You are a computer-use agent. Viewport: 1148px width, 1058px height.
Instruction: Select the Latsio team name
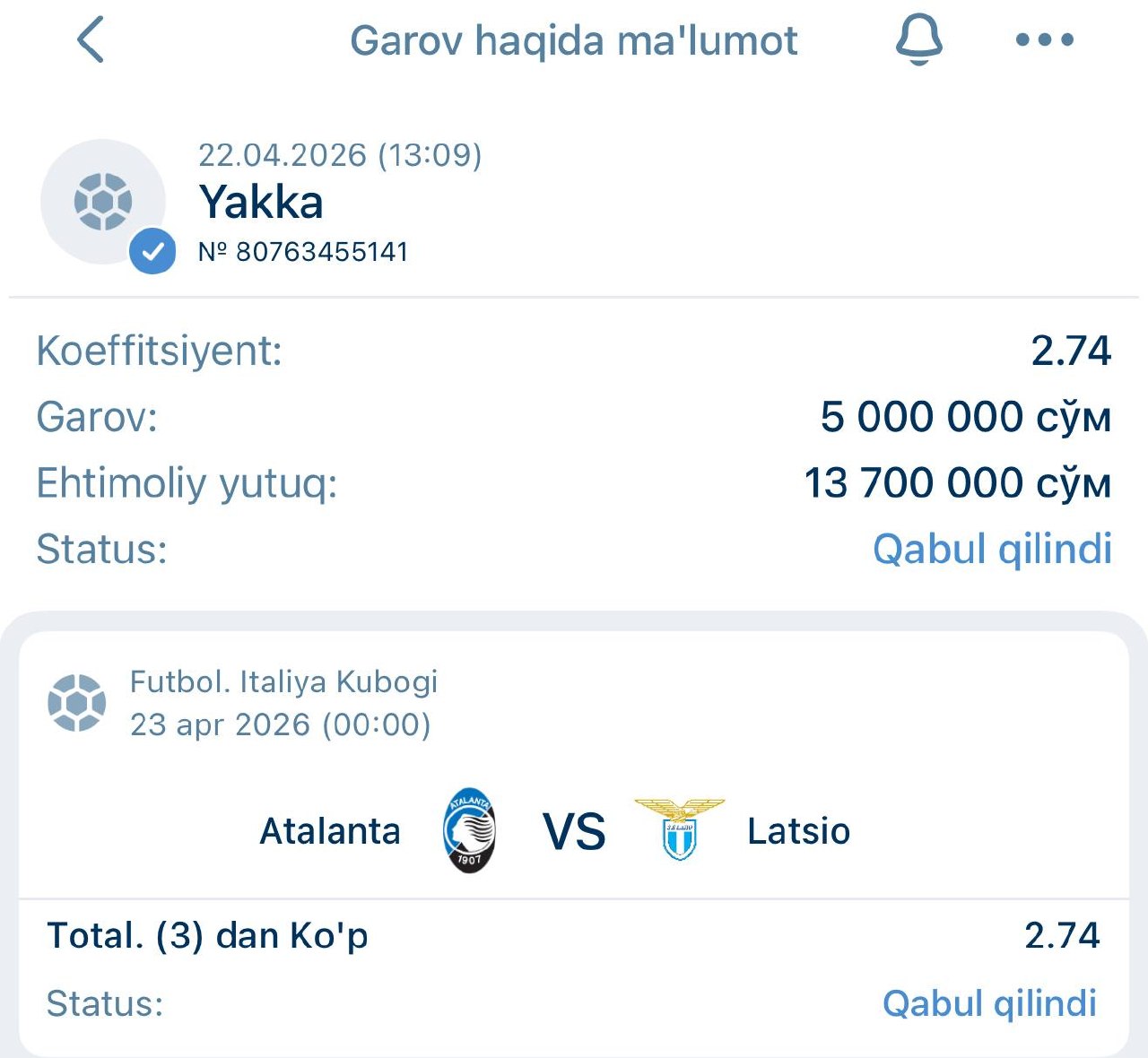coord(798,831)
